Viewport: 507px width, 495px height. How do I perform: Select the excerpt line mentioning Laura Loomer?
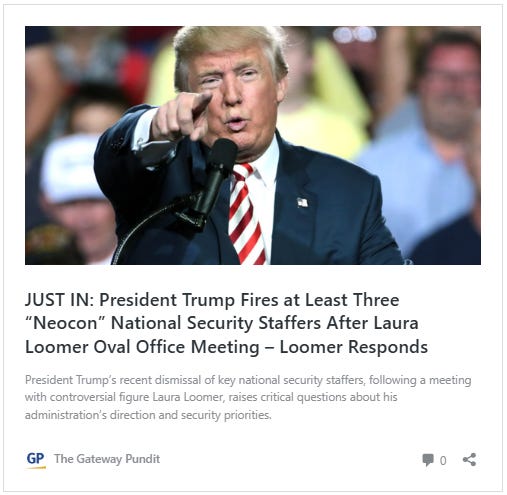coord(211,397)
